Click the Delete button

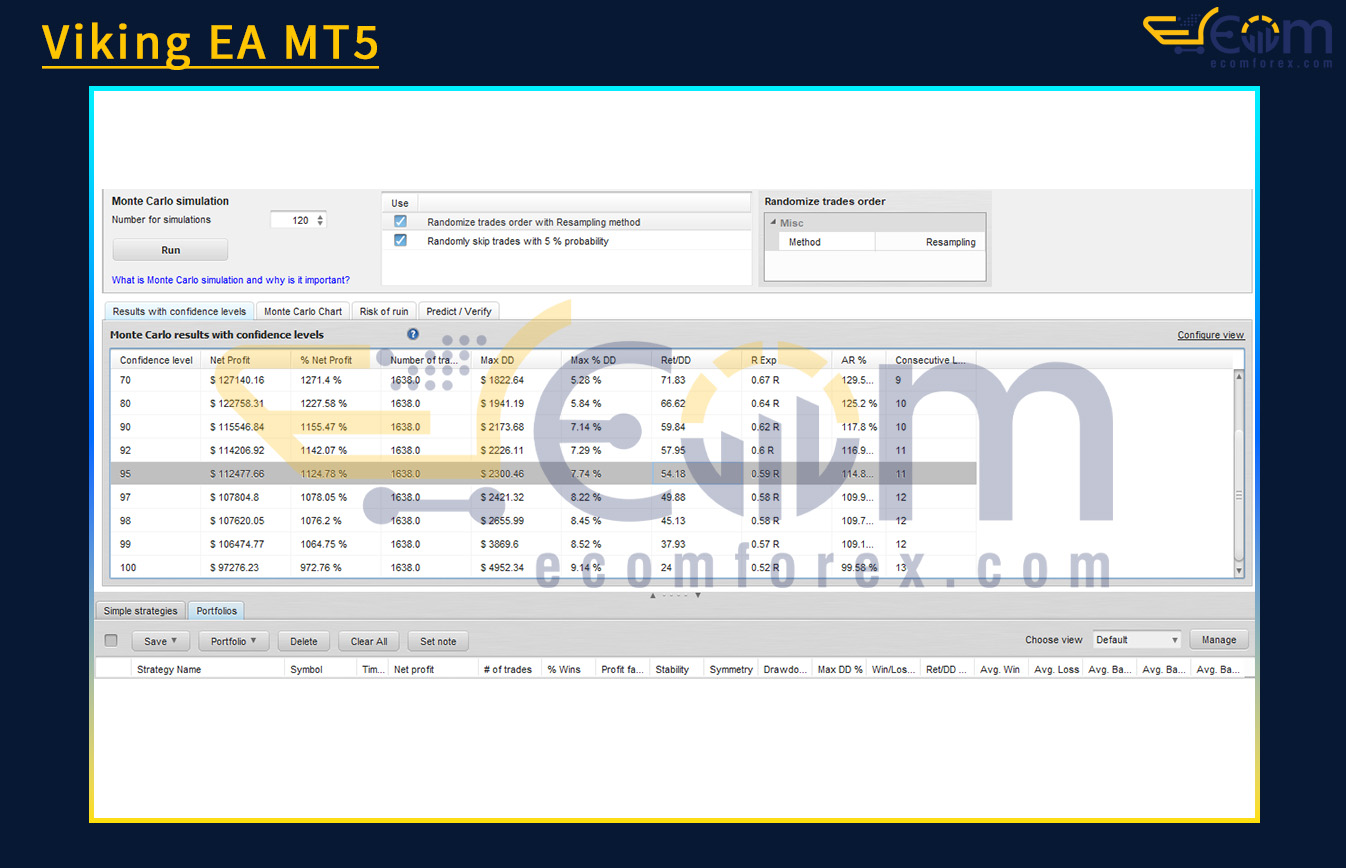[304, 641]
